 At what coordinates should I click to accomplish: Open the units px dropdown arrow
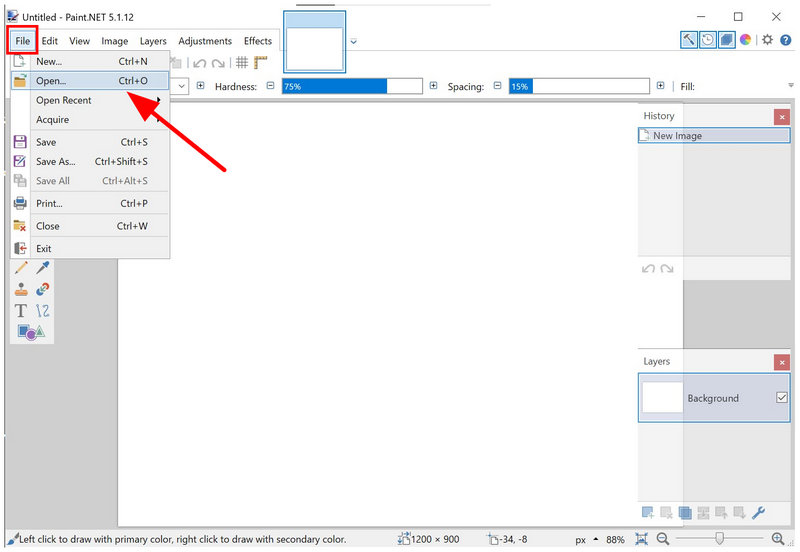(595, 539)
